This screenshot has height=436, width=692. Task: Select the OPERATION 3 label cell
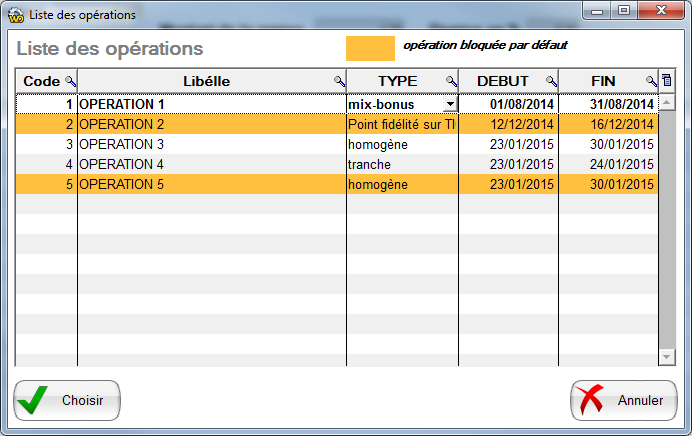[210, 144]
